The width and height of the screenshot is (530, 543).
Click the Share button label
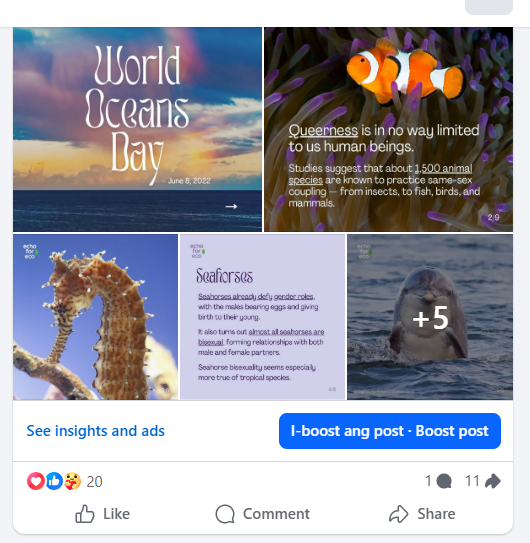pos(436,514)
